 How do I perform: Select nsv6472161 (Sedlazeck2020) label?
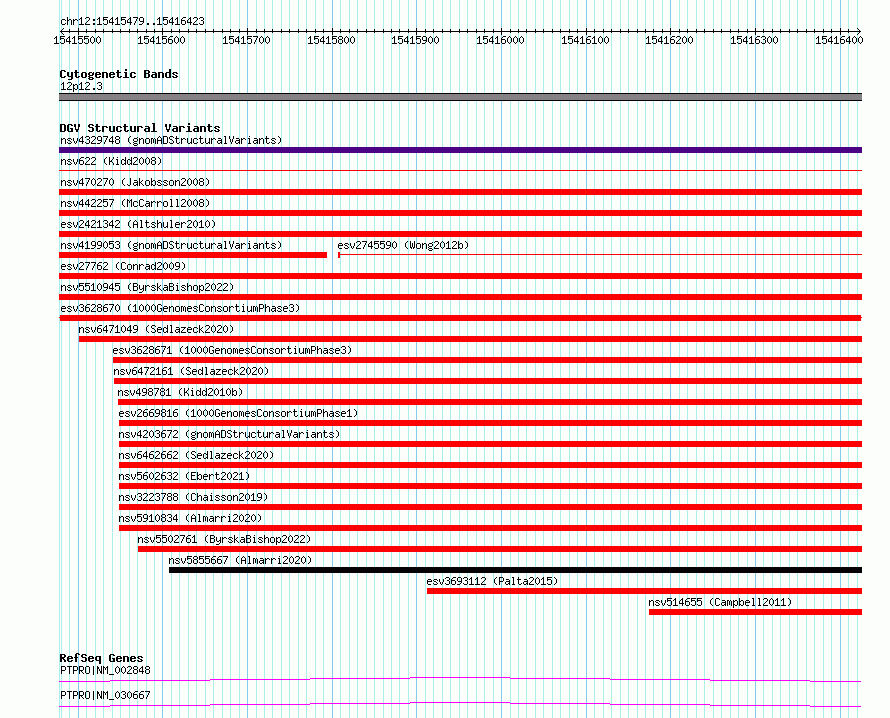point(191,371)
